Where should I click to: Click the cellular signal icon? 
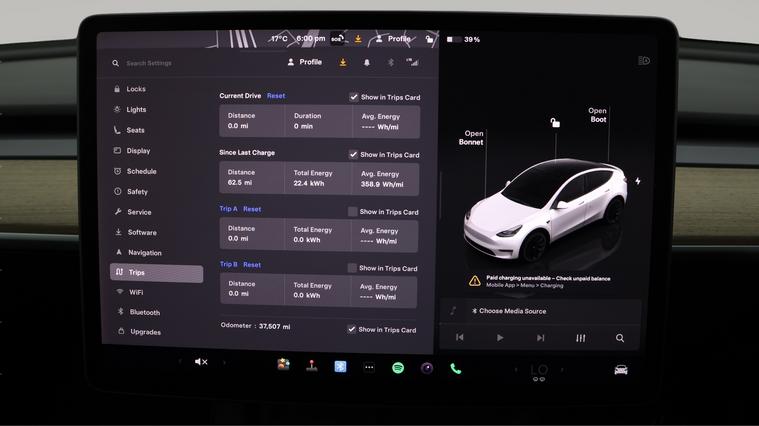pos(412,62)
